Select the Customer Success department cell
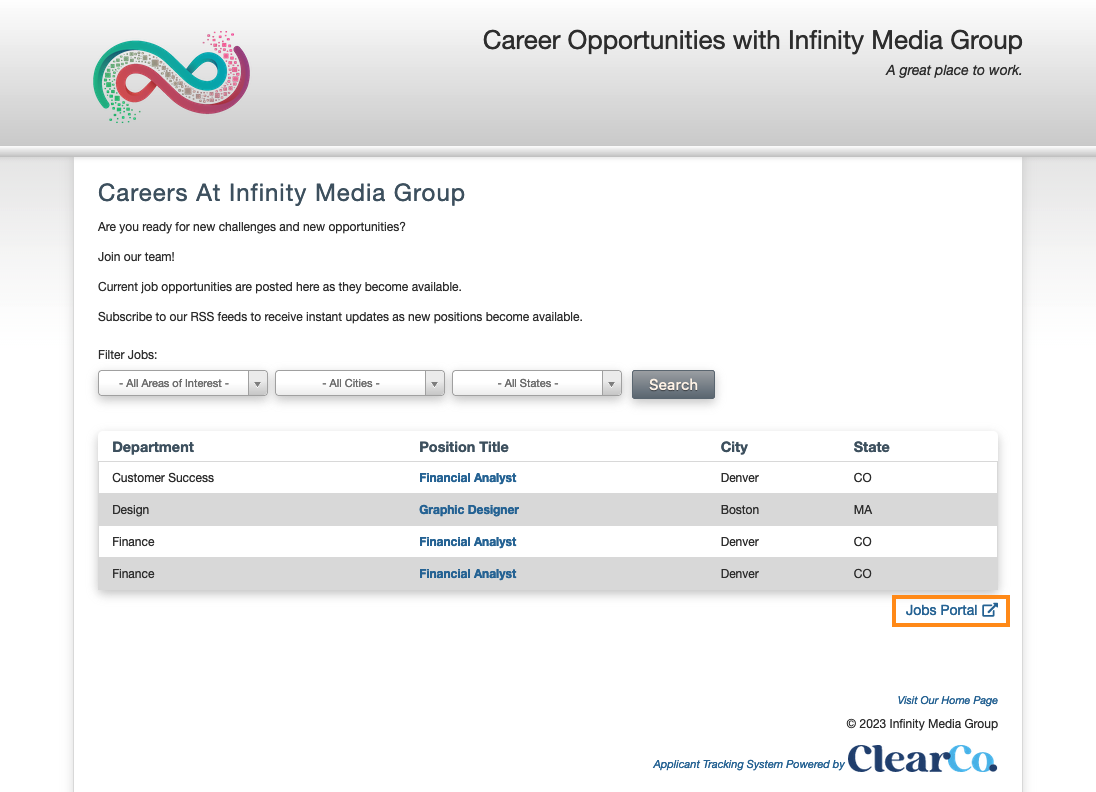Viewport: 1096px width, 792px height. [x=163, y=478]
